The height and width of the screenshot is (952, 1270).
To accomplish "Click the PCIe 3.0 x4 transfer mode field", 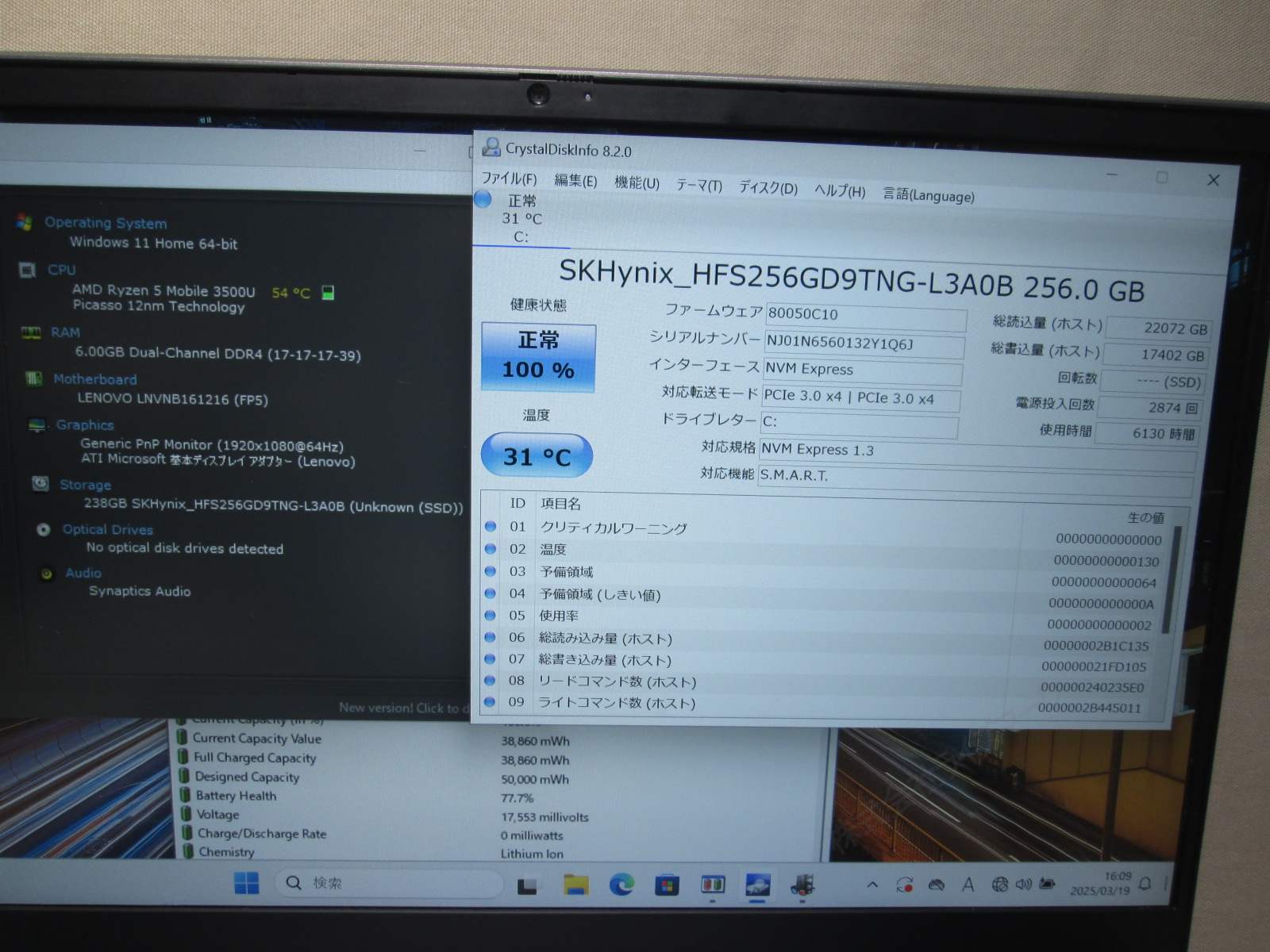I will [860, 398].
